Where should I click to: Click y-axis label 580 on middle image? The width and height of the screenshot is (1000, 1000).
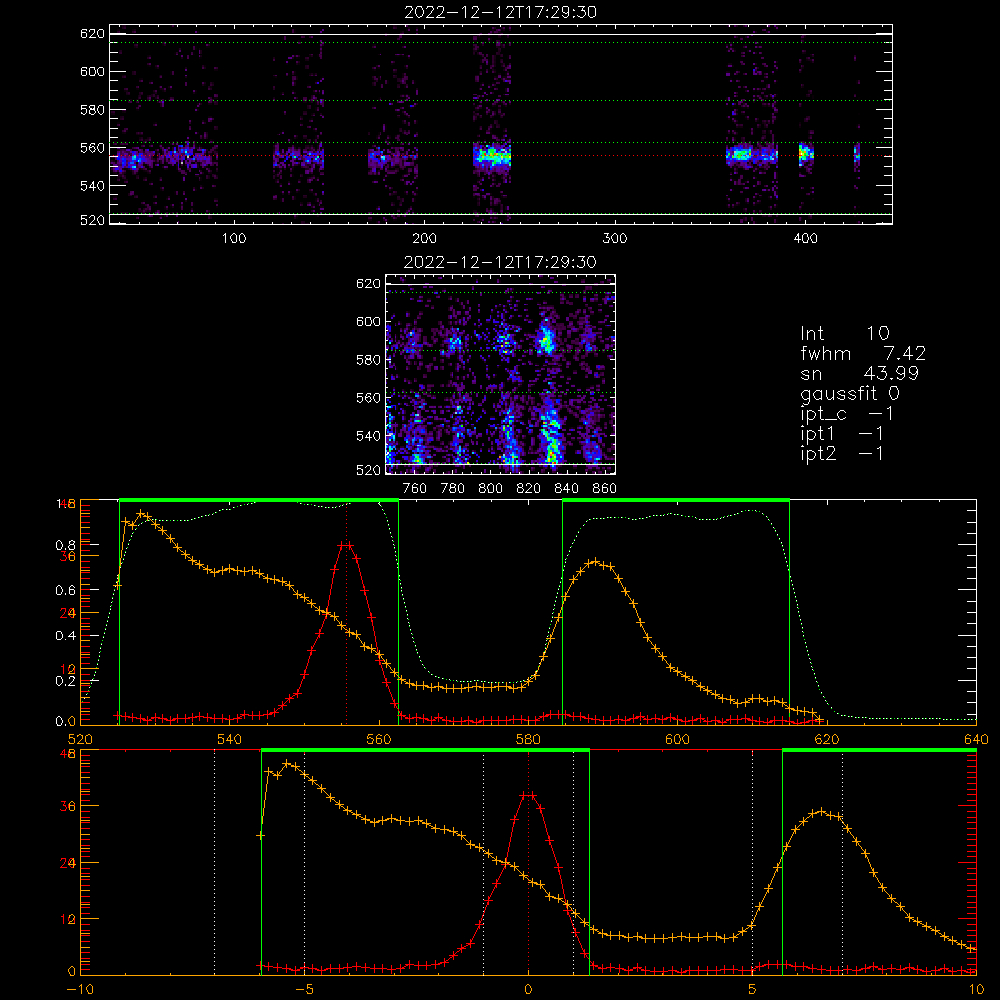point(368,360)
